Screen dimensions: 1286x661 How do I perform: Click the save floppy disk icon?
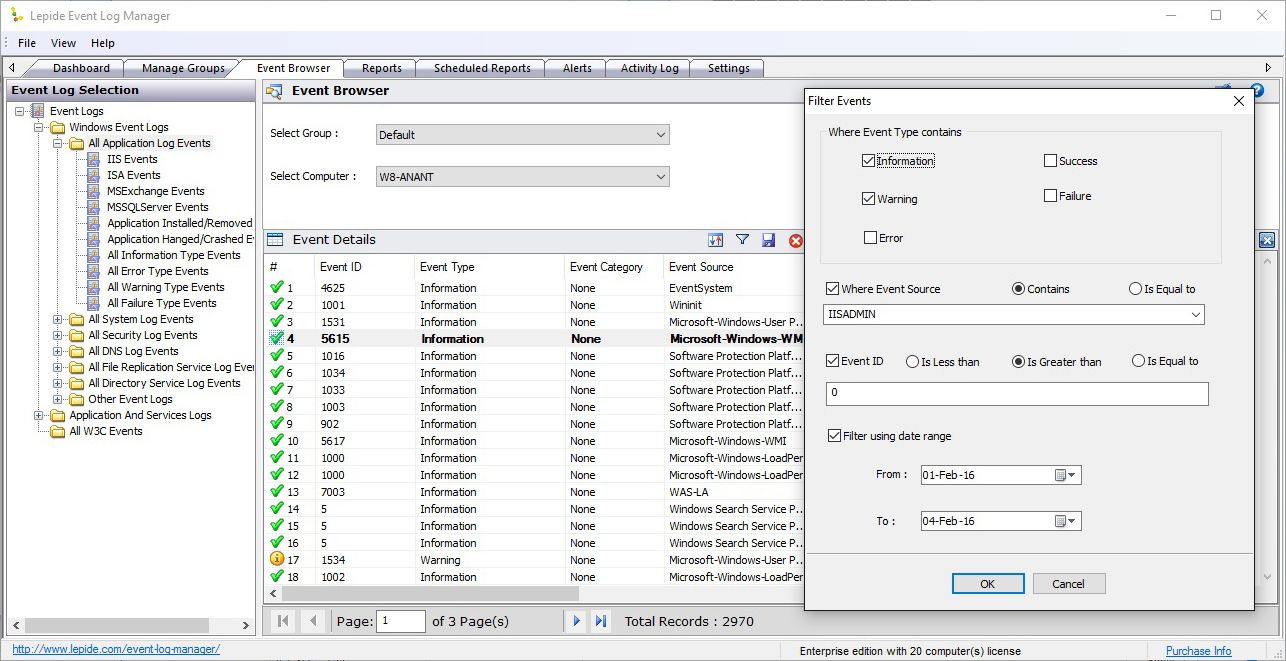[769, 240]
